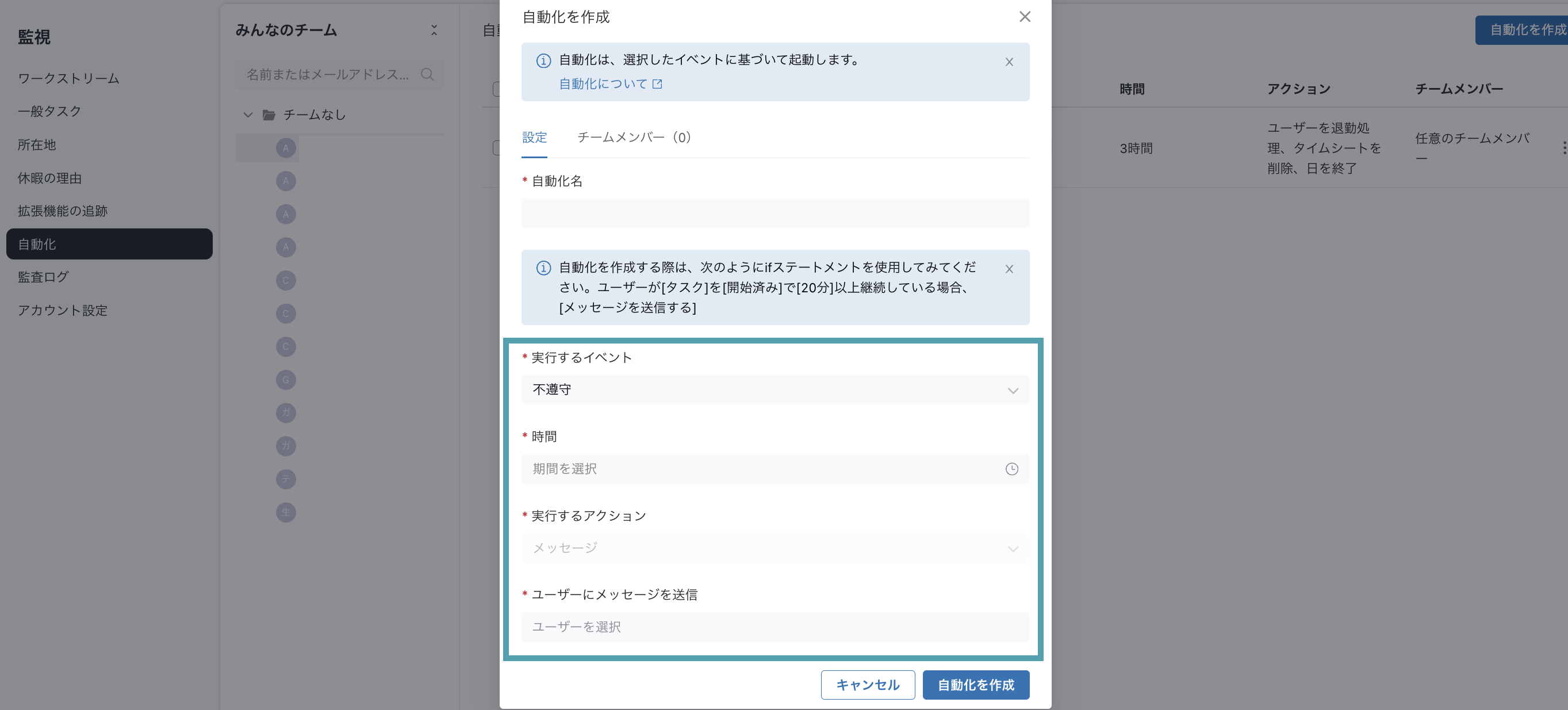The image size is (1568, 710).
Task: Click the 自動化を作成 submit button
Action: tap(976, 685)
